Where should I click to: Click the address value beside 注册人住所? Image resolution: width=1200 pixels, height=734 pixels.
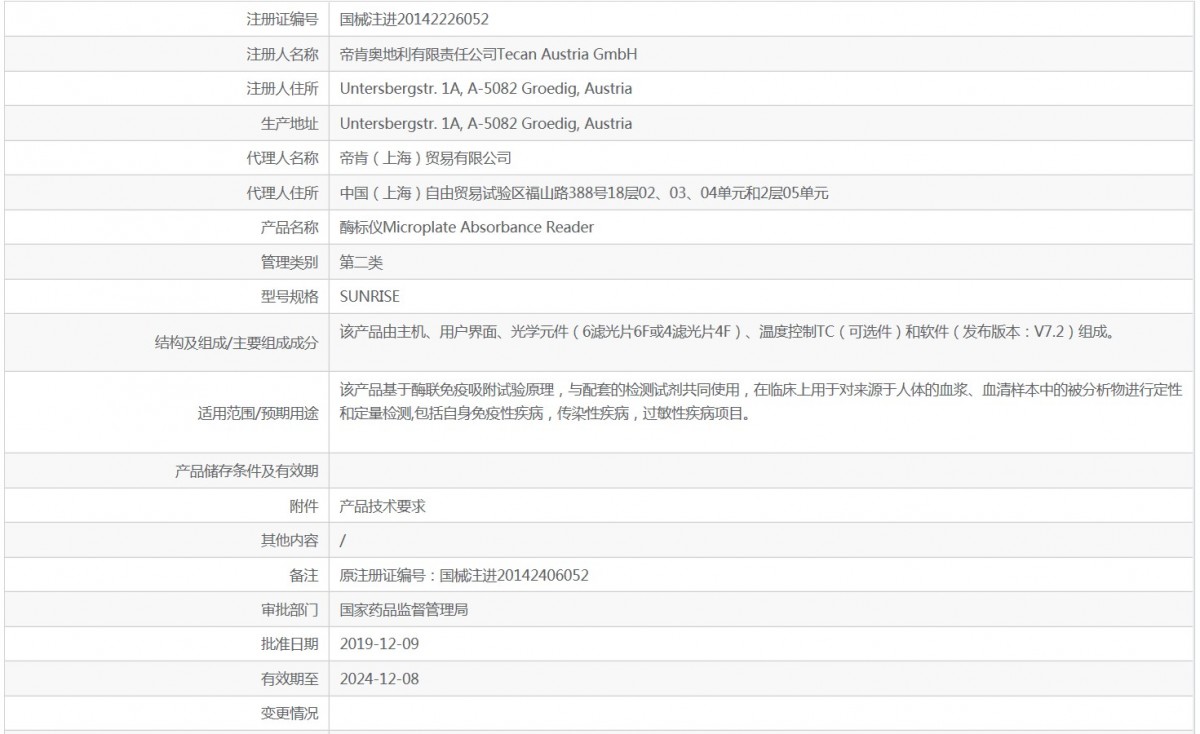tap(486, 89)
